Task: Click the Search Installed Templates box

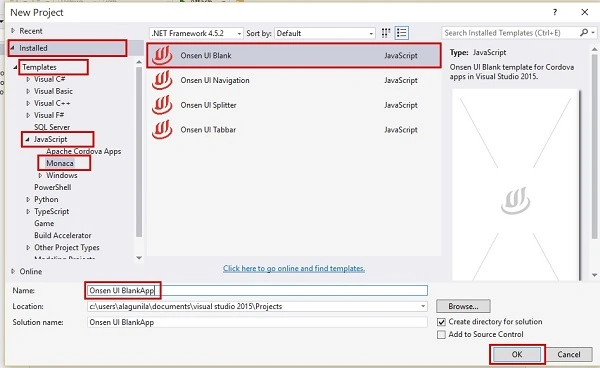Action: point(510,33)
